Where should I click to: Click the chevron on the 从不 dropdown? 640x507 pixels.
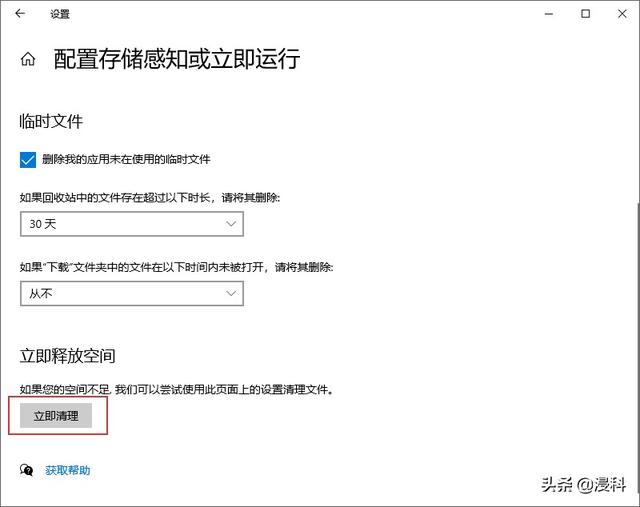tap(231, 293)
